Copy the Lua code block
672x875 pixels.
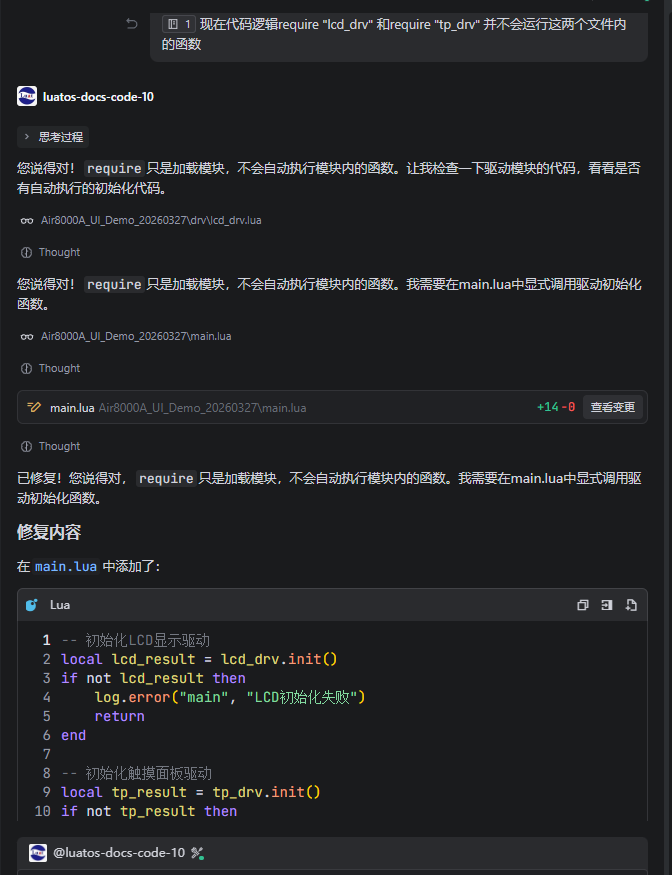point(583,605)
